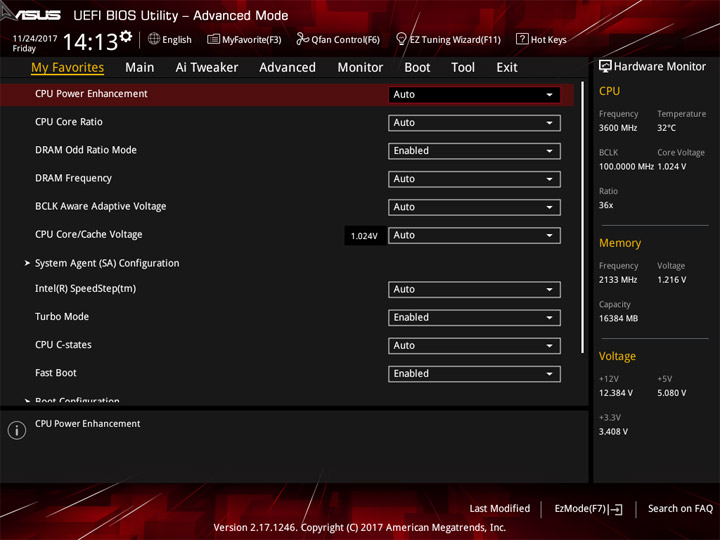The width and height of the screenshot is (720, 540).
Task: Open the Fast Boot dropdown
Action: (x=474, y=374)
